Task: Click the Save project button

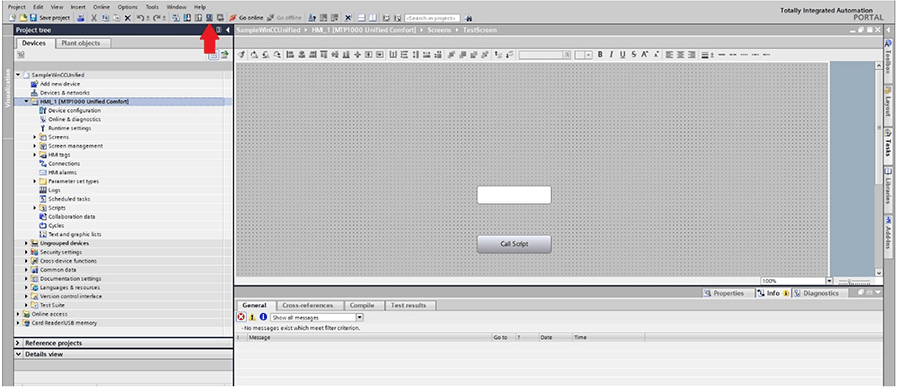Action: (x=50, y=18)
